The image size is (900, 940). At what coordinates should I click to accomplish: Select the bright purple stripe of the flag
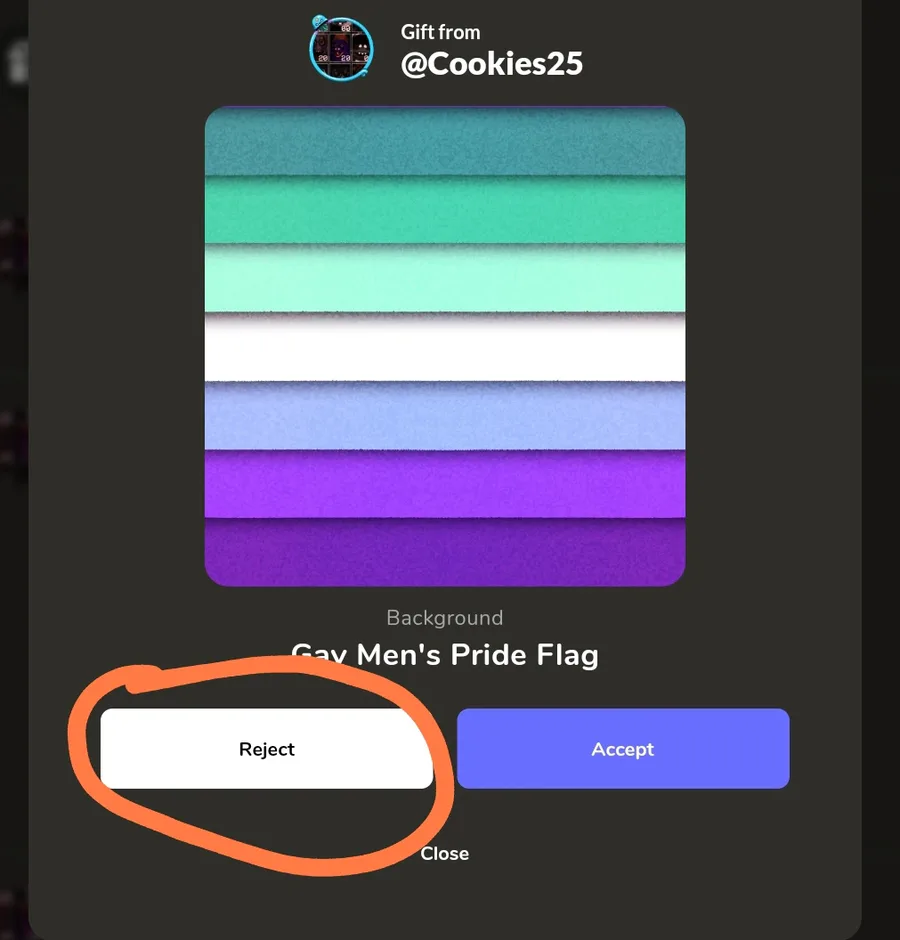[445, 484]
